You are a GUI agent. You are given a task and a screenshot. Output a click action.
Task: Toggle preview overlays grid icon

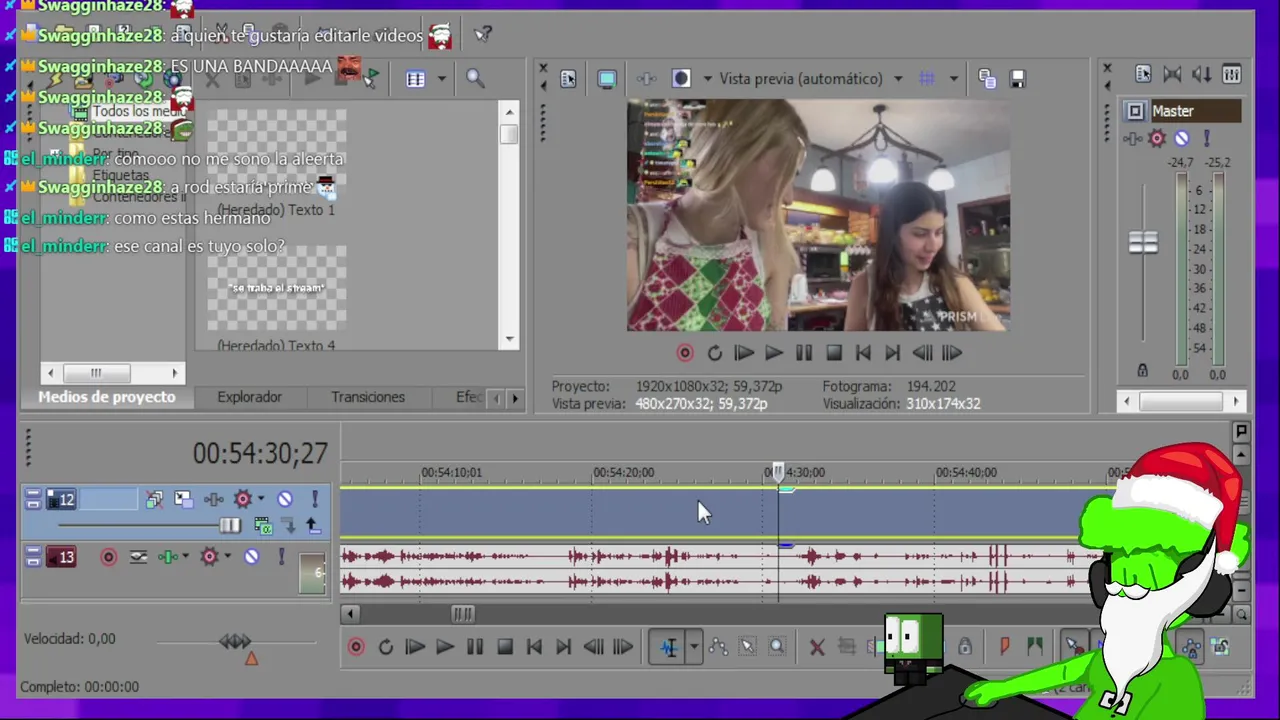click(927, 79)
